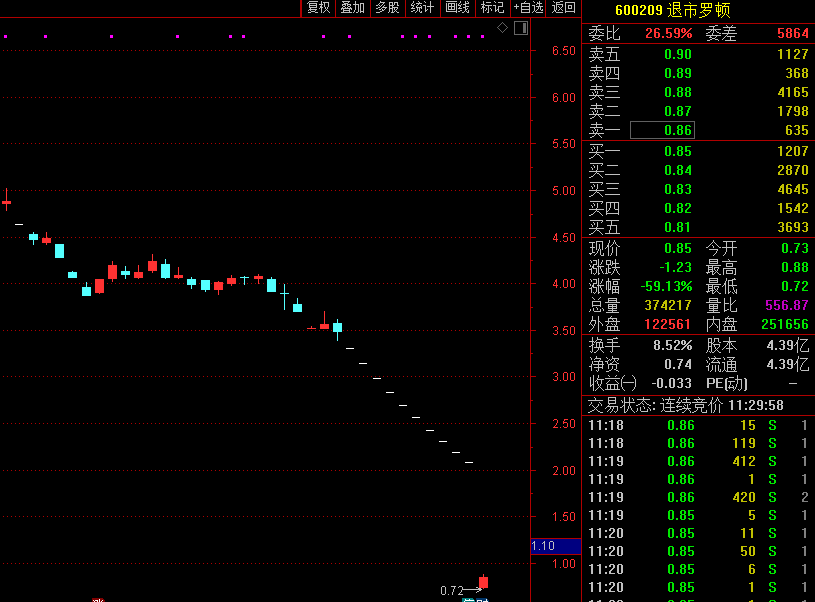Click the 量比 value 556.87
This screenshot has width=815, height=602.
click(786, 305)
